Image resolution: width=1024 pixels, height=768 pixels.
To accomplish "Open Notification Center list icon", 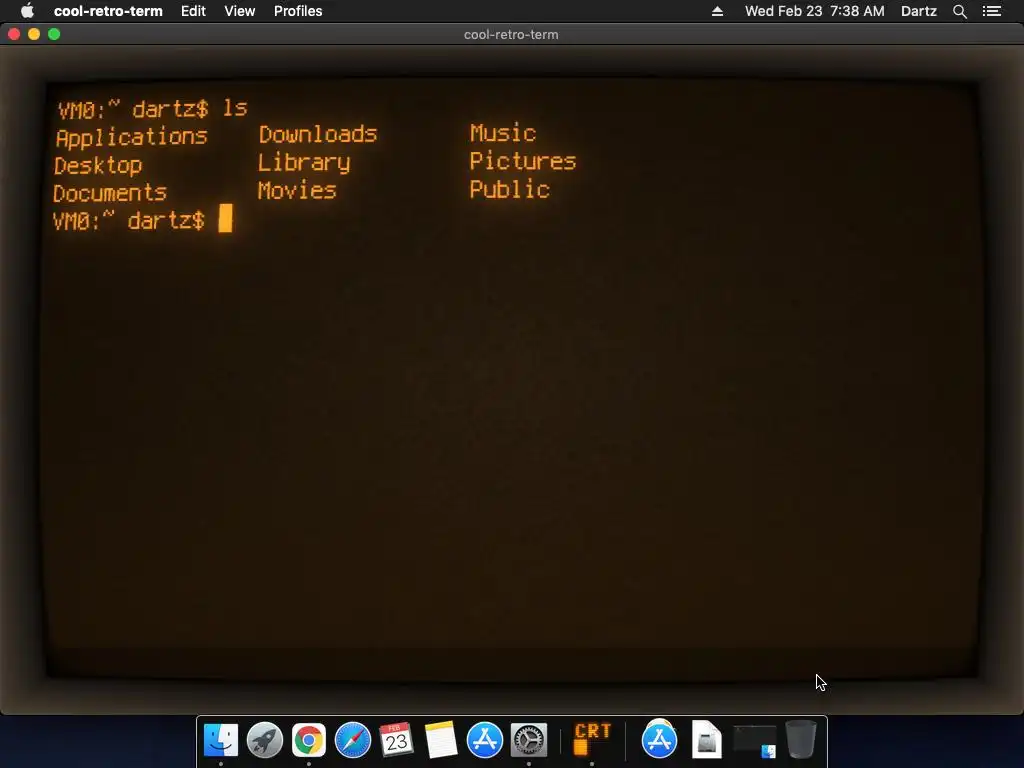I will (991, 11).
